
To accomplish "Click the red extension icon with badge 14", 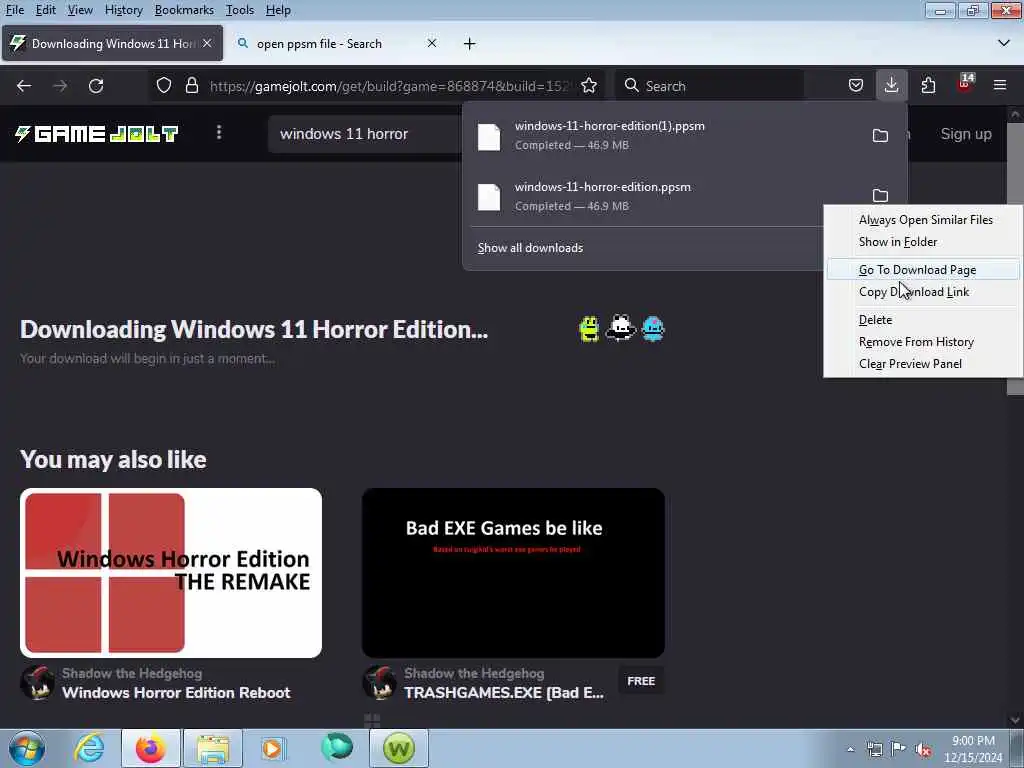I will [965, 84].
